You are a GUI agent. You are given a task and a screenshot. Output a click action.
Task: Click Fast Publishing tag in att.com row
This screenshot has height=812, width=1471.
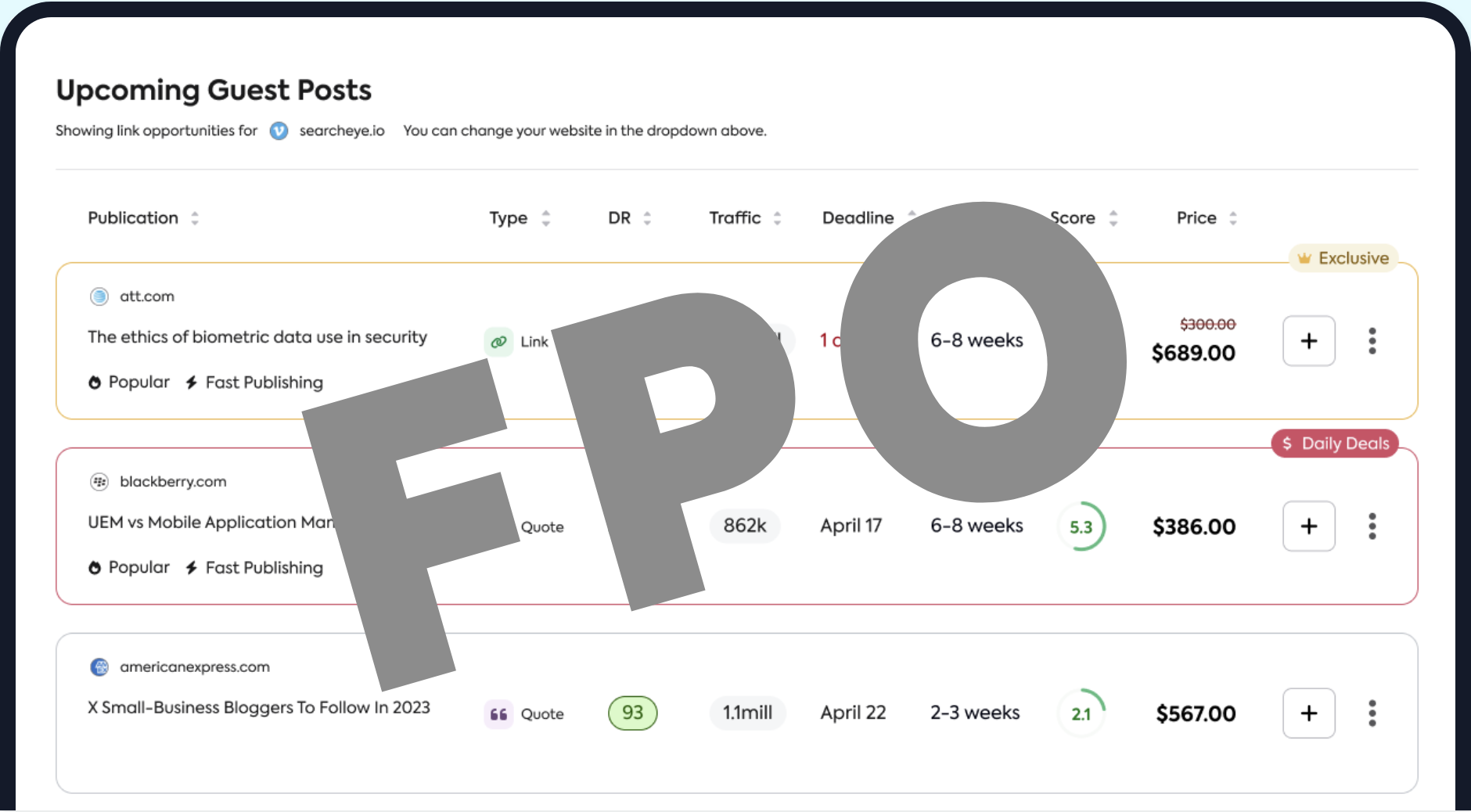(264, 383)
